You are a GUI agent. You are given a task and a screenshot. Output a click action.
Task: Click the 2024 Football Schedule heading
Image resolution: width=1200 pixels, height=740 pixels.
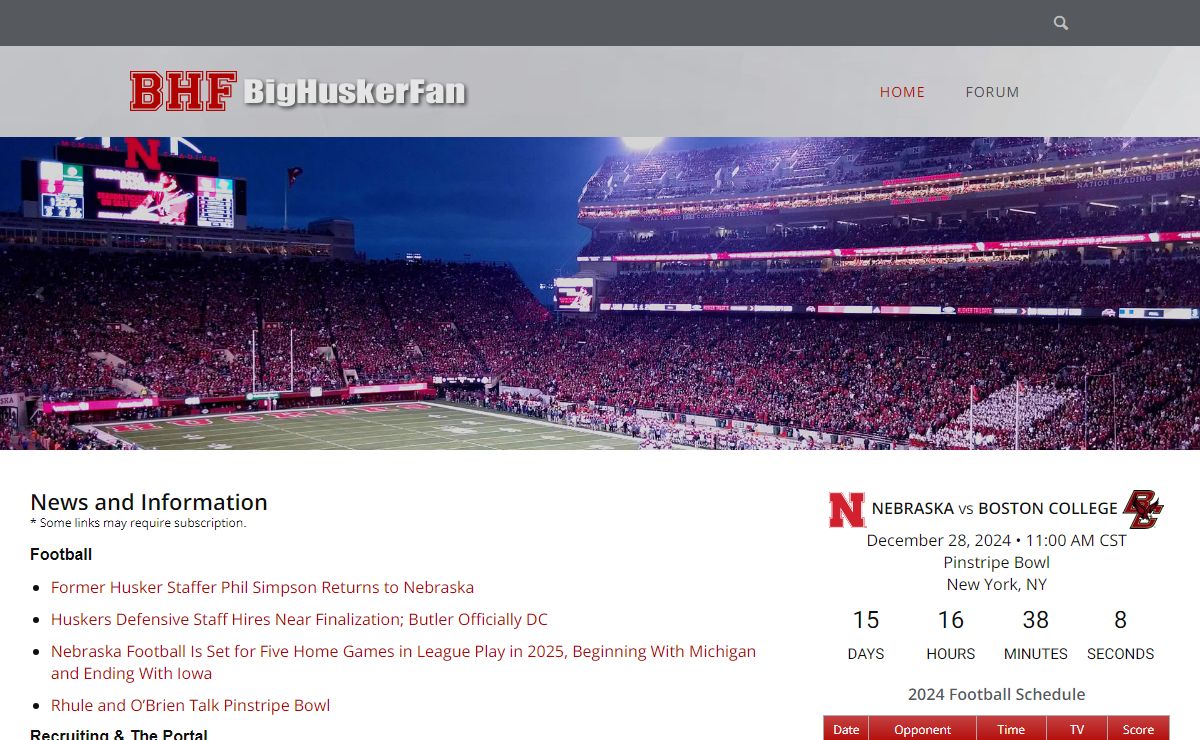tap(996, 694)
